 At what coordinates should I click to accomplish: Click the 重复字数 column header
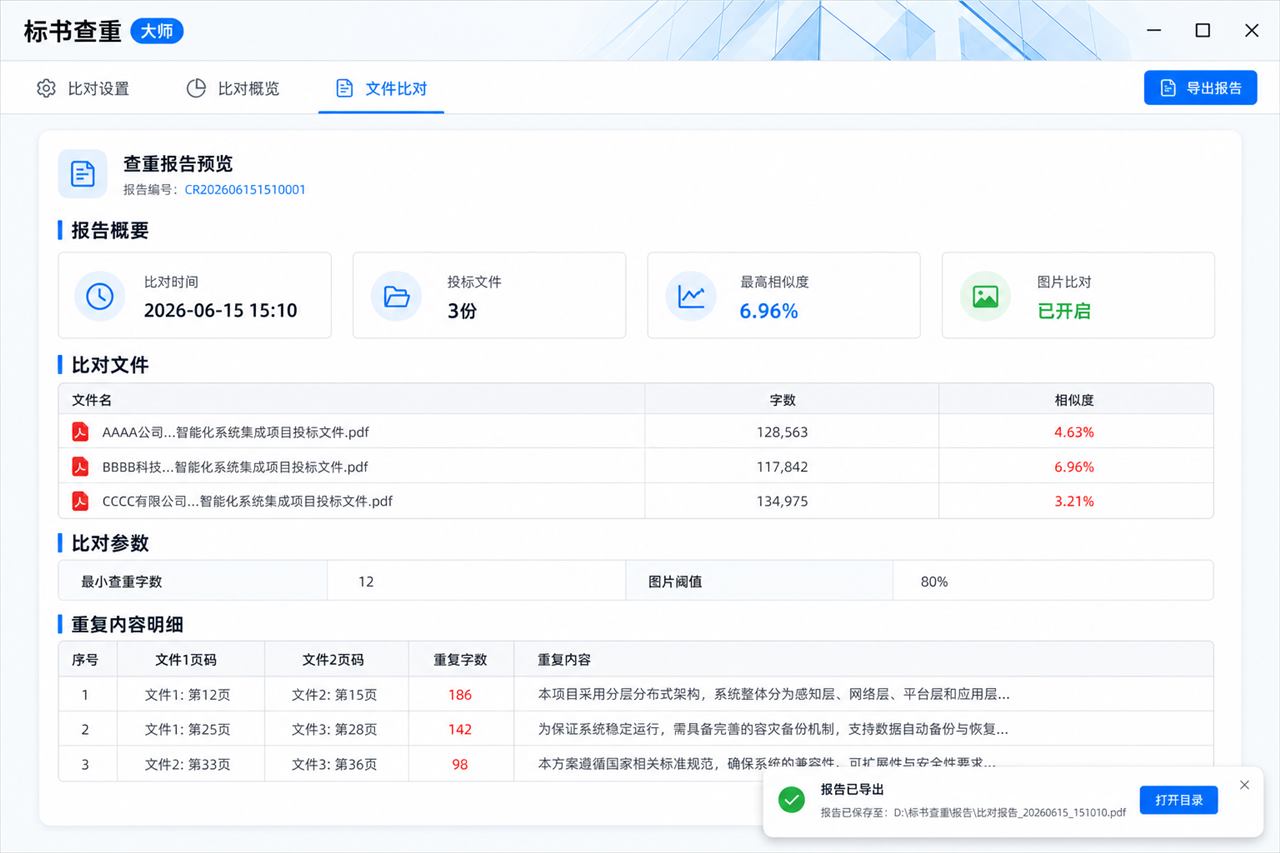click(x=460, y=660)
